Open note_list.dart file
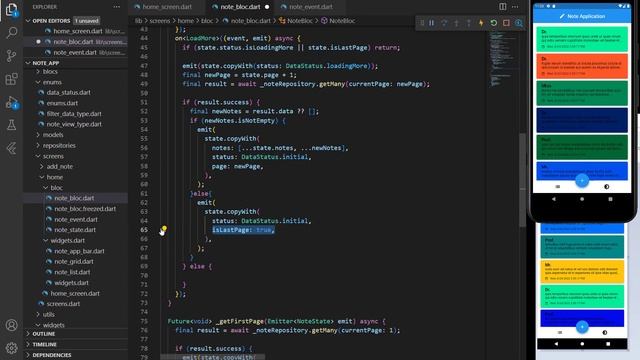This screenshot has height=360, width=640. 72,272
